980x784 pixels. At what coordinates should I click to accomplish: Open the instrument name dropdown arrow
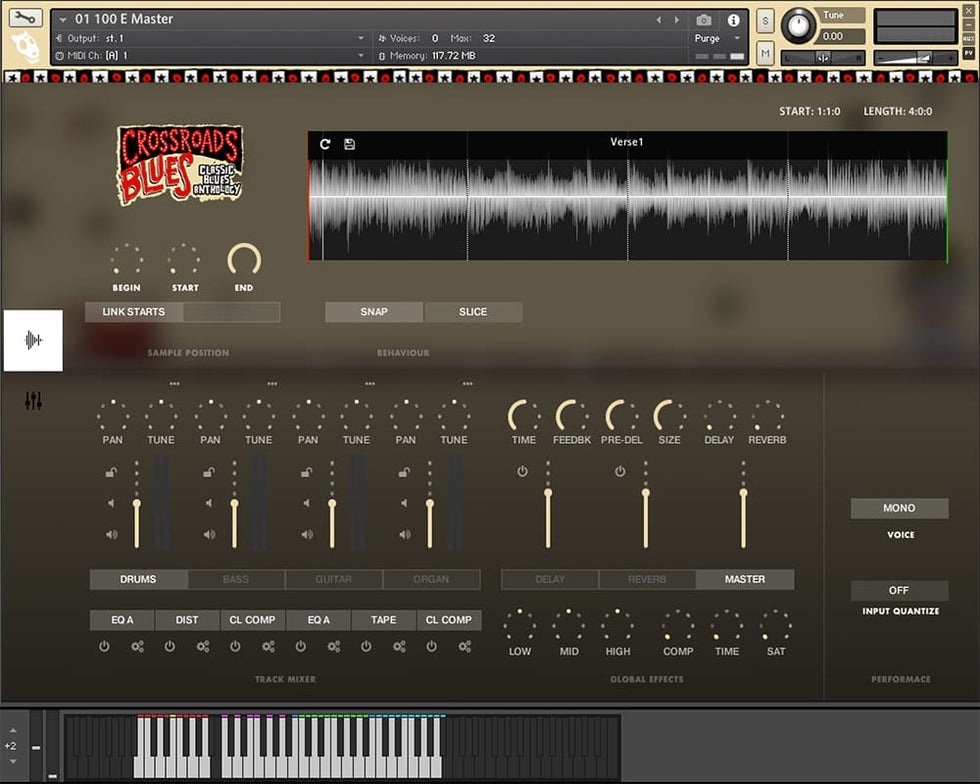click(64, 19)
